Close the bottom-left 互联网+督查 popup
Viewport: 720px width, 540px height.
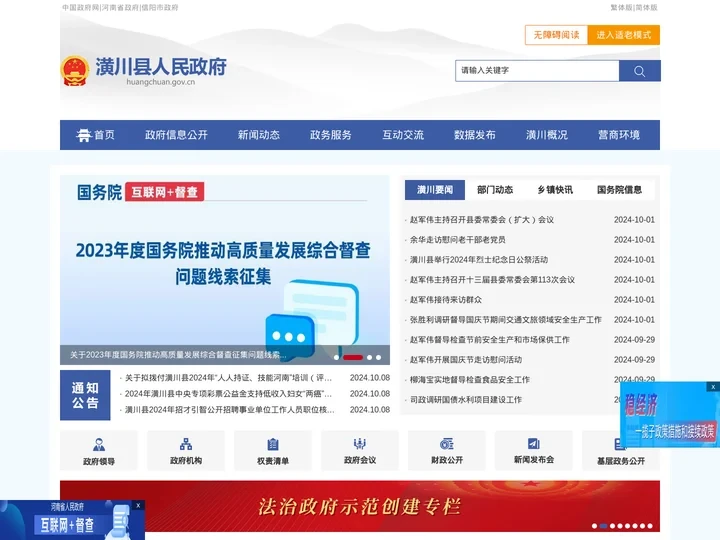138,506
